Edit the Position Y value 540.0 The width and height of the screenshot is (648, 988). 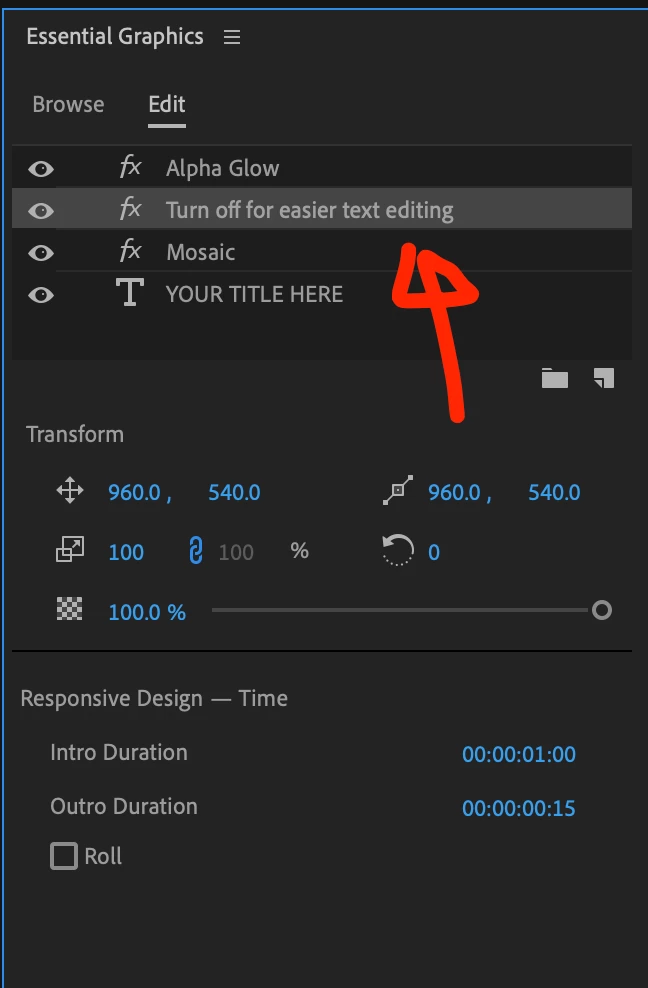(x=234, y=493)
